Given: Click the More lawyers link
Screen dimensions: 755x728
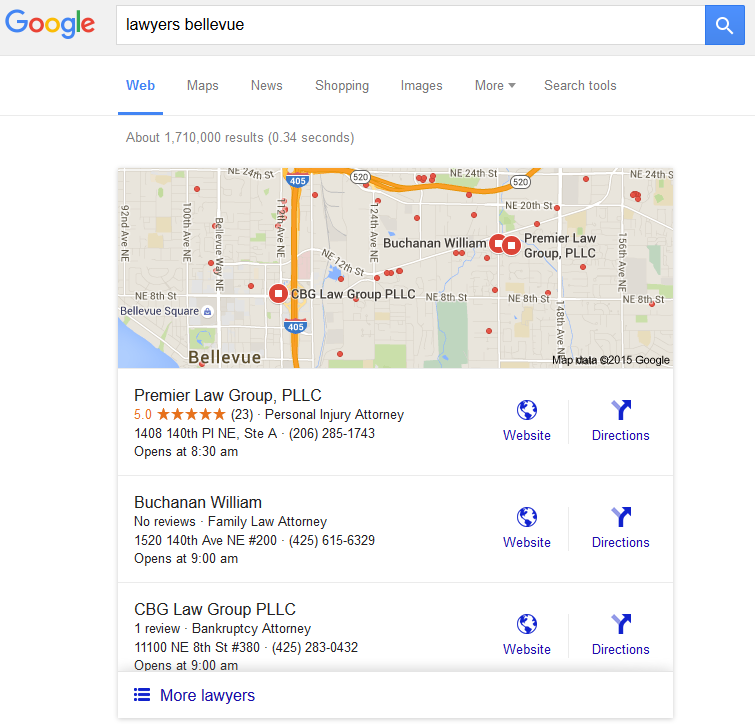Looking at the screenshot, I should coord(207,695).
